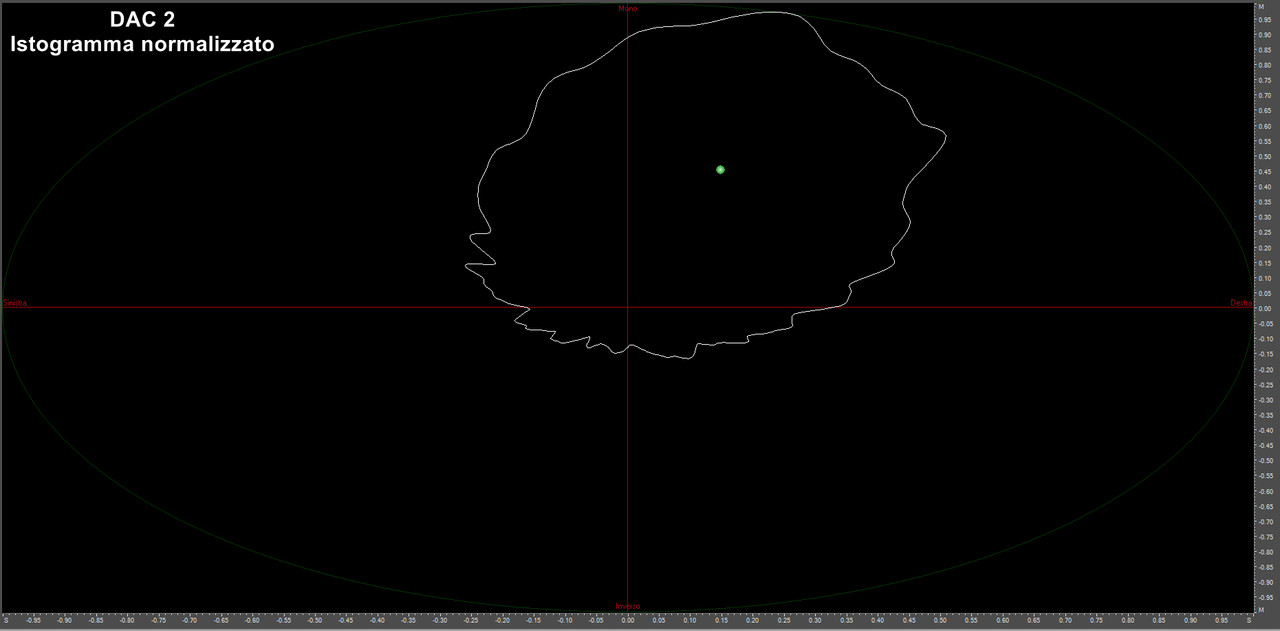Click 0.15 on the horizontal ruler

721,621
